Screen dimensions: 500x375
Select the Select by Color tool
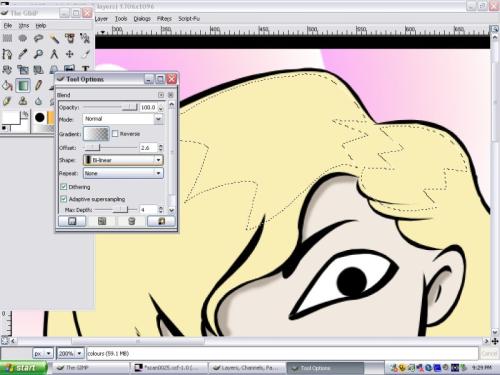point(70,38)
